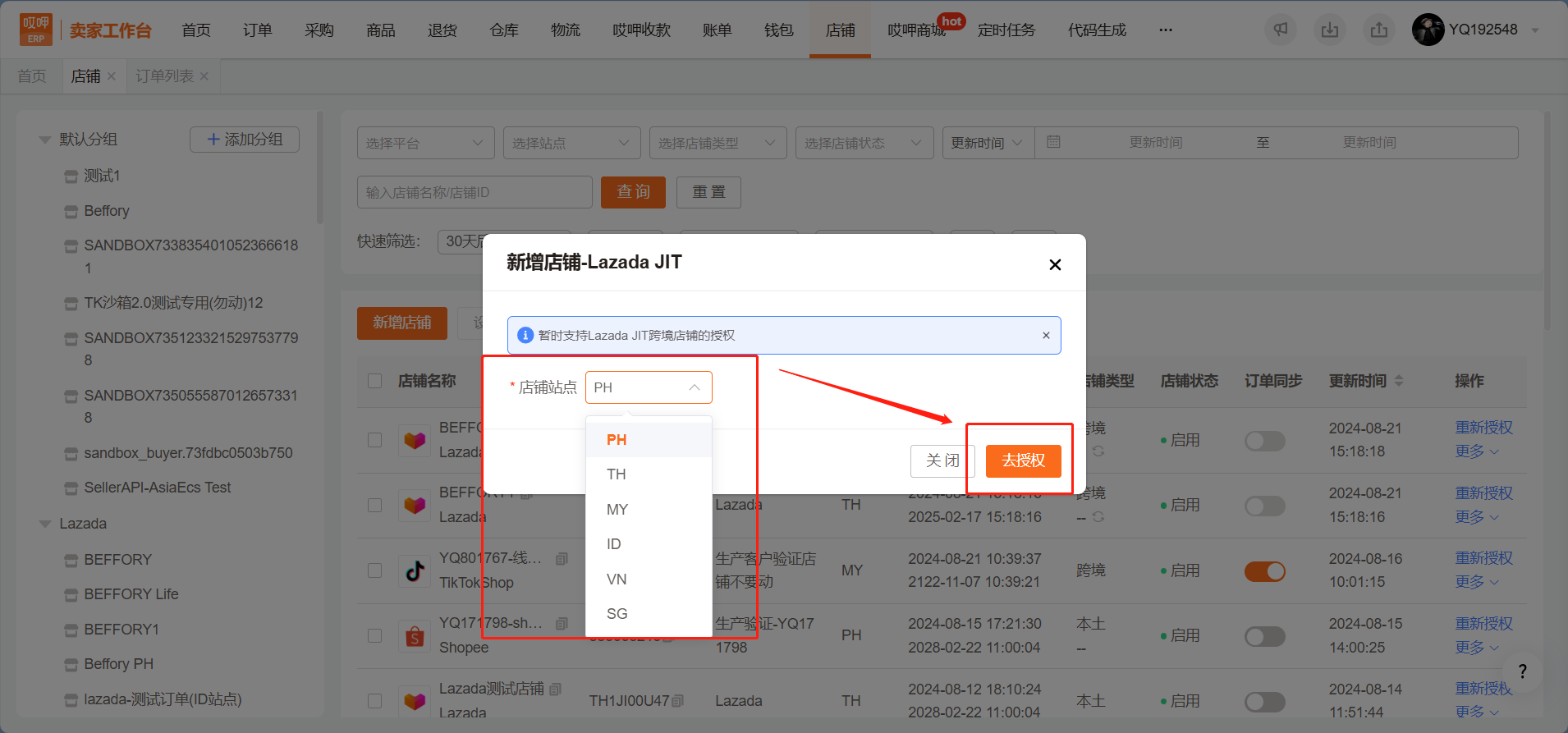Click the 查询 search button
Screen dimensions: 1568x733
[633, 192]
